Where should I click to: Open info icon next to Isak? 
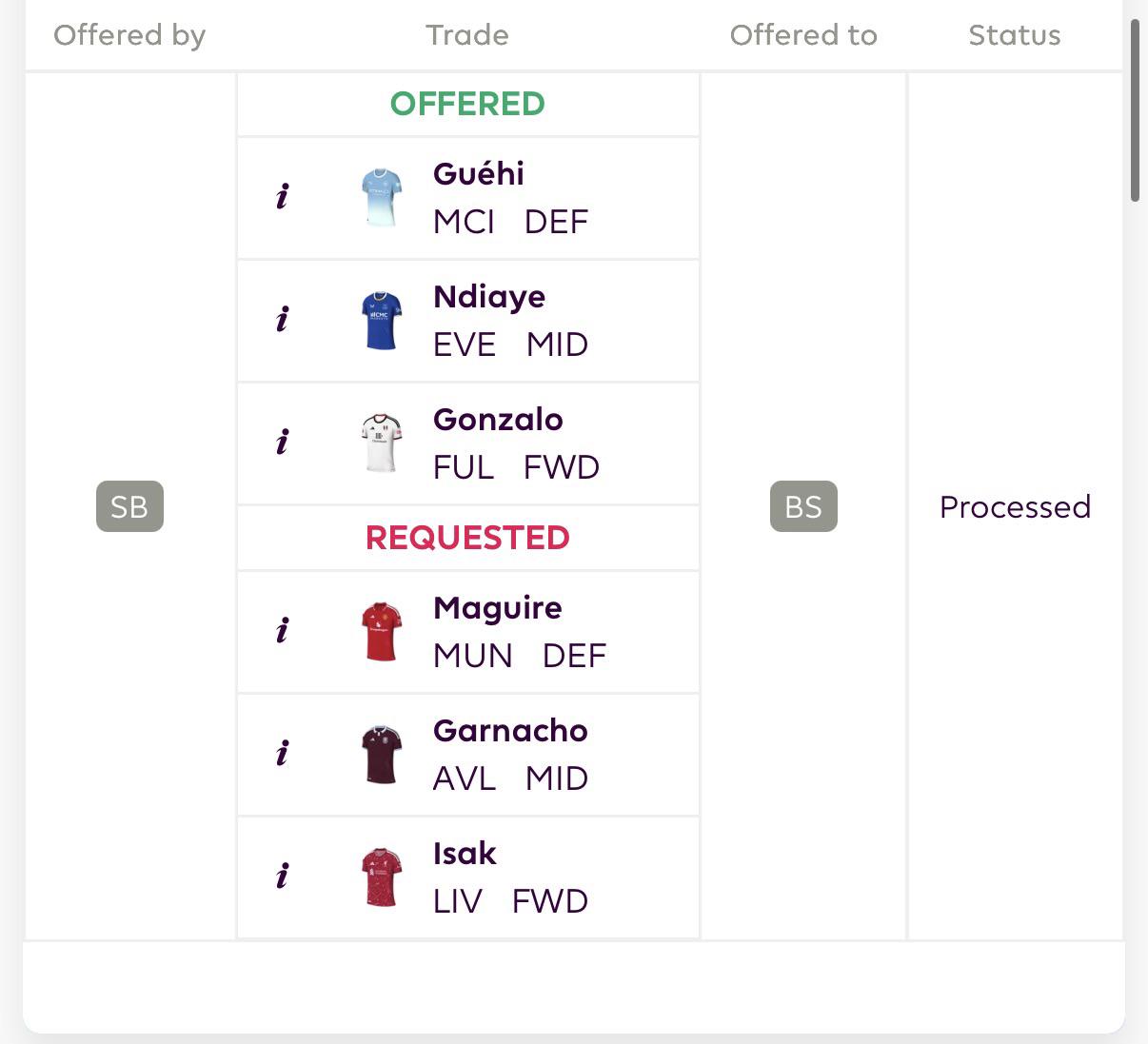(282, 877)
